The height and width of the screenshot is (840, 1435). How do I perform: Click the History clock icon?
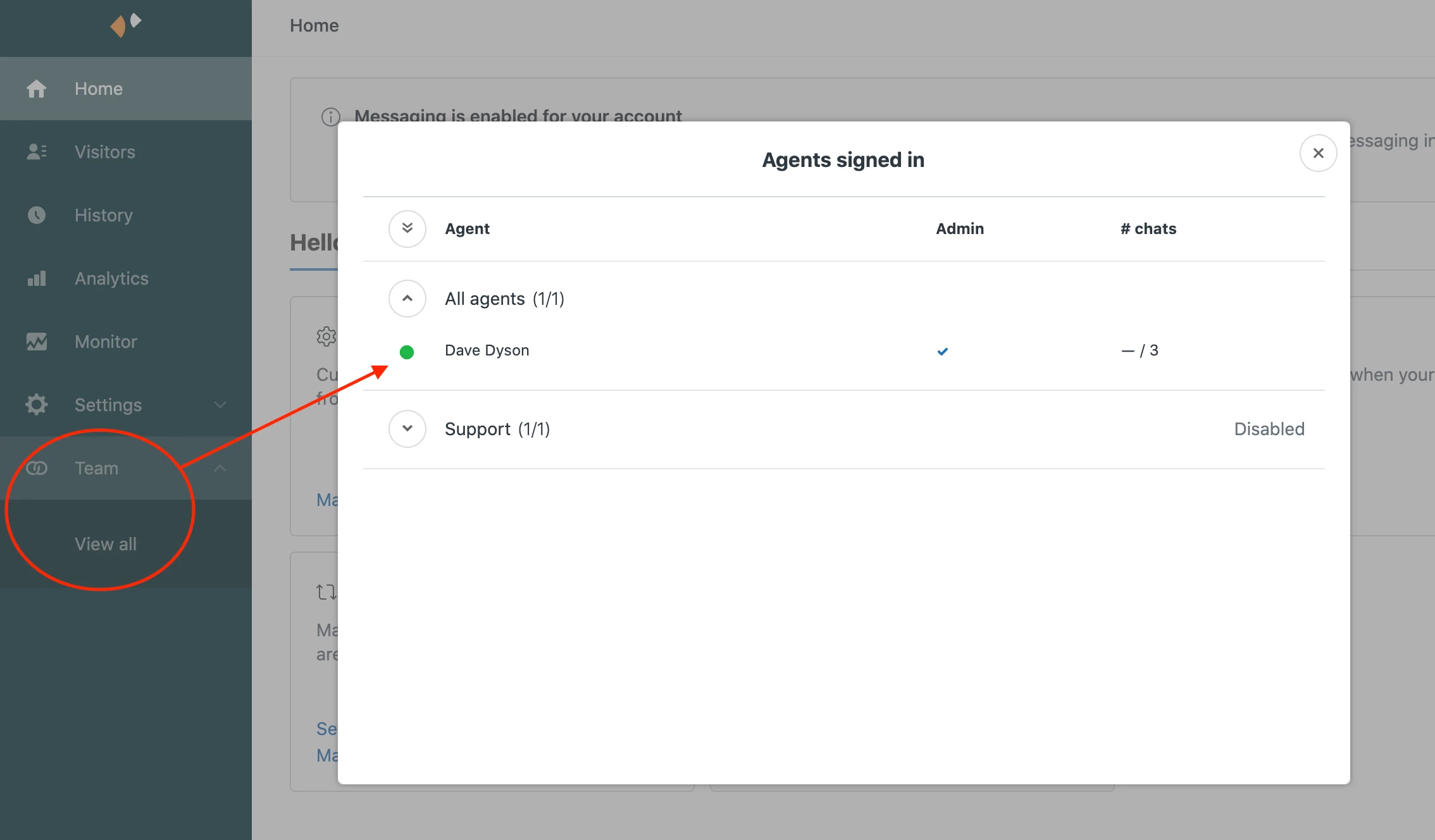pyautogui.click(x=36, y=215)
